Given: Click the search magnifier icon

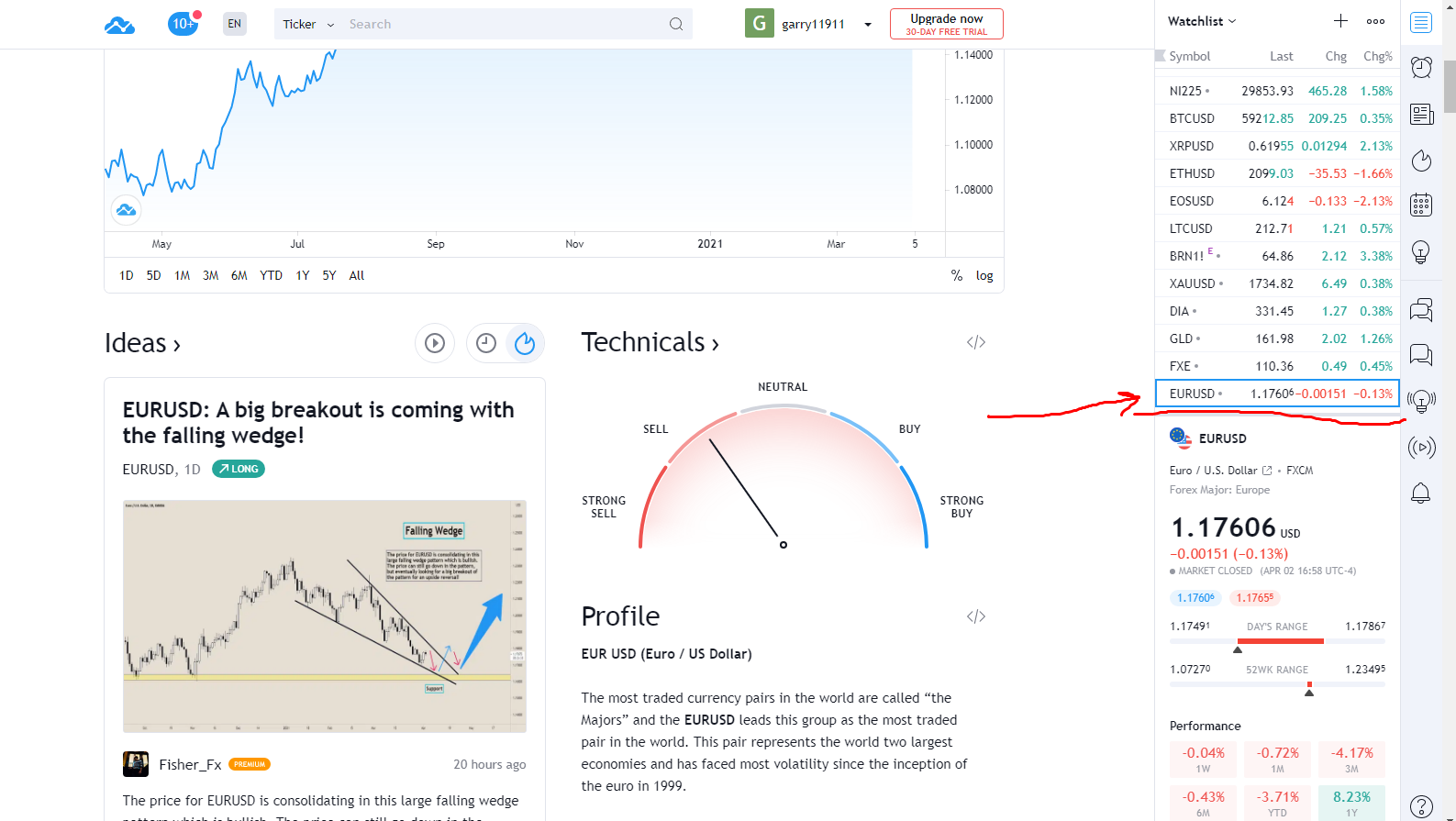Looking at the screenshot, I should point(676,25).
